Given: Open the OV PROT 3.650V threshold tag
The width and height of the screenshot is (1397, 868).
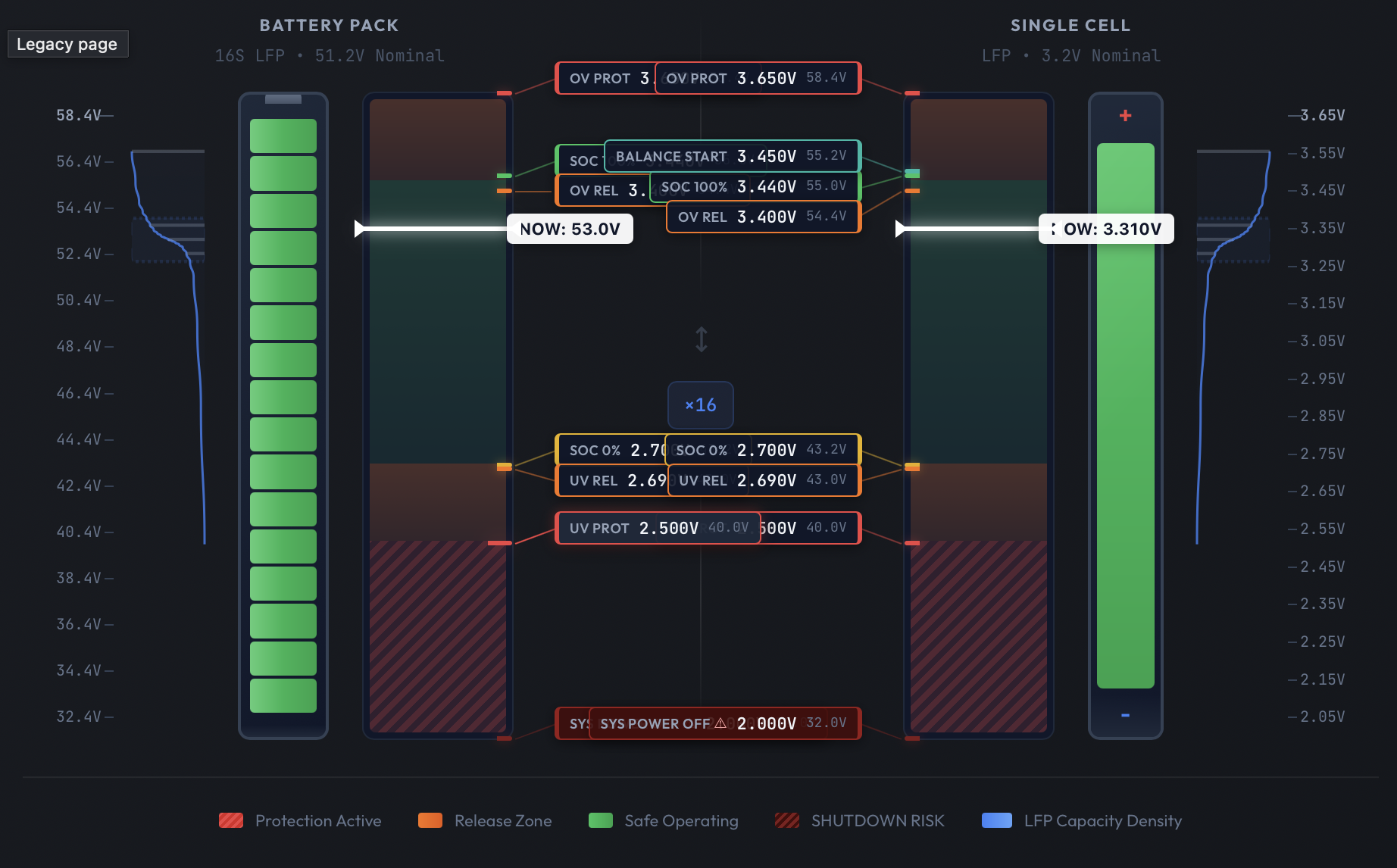Looking at the screenshot, I should 757,78.
